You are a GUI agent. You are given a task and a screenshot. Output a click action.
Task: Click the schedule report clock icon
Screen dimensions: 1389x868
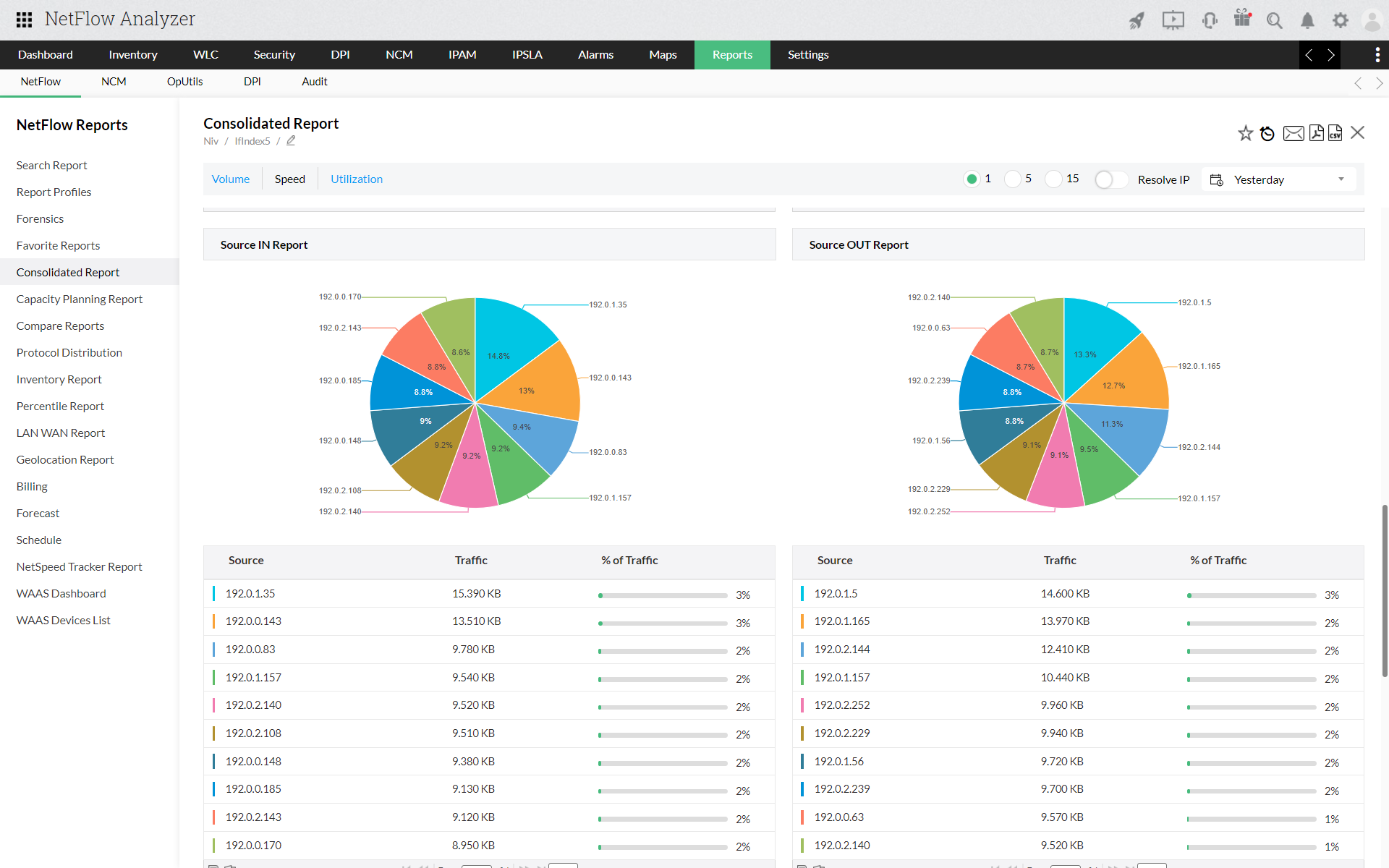tap(1267, 133)
